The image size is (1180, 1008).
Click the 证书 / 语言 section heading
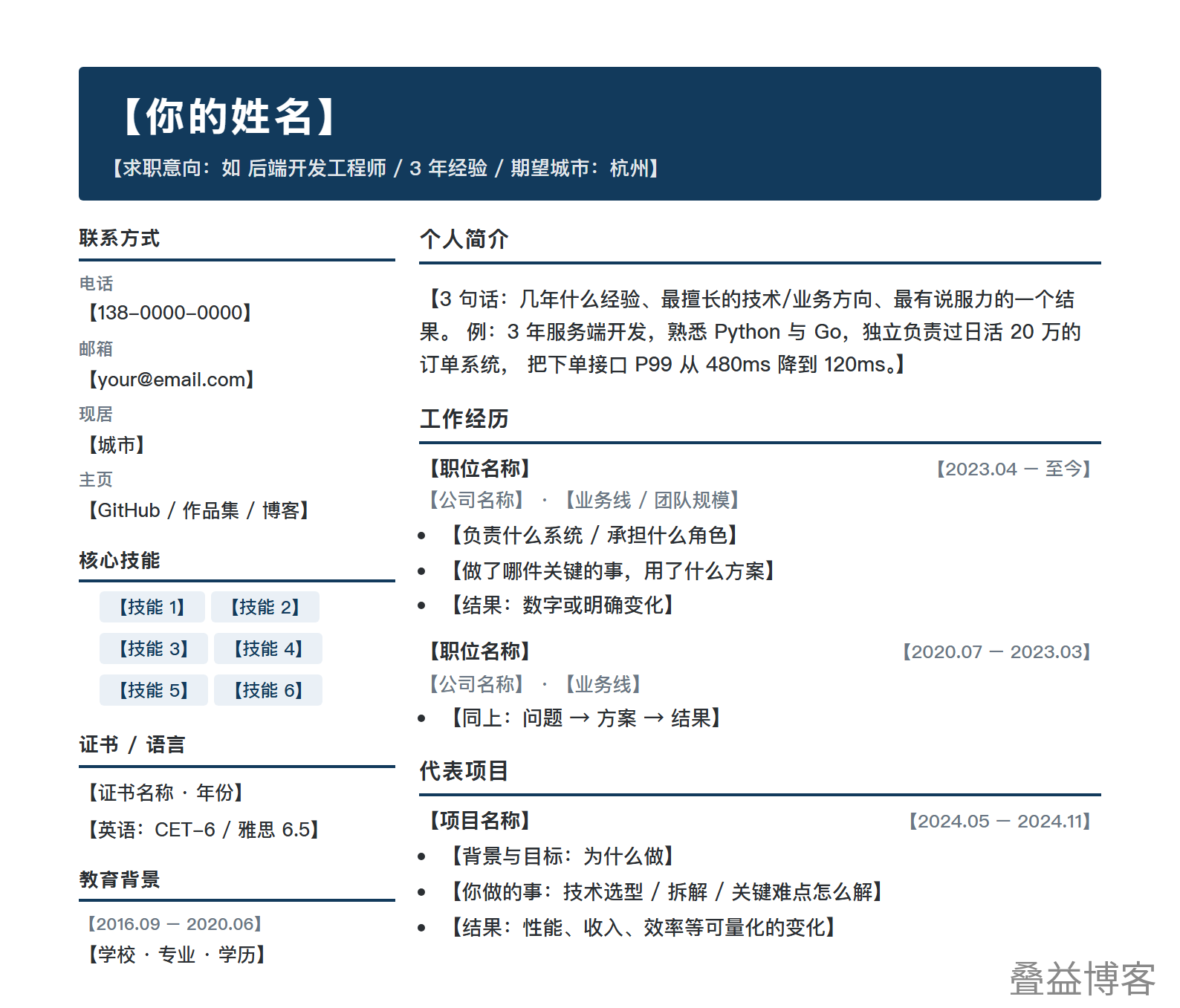click(132, 744)
